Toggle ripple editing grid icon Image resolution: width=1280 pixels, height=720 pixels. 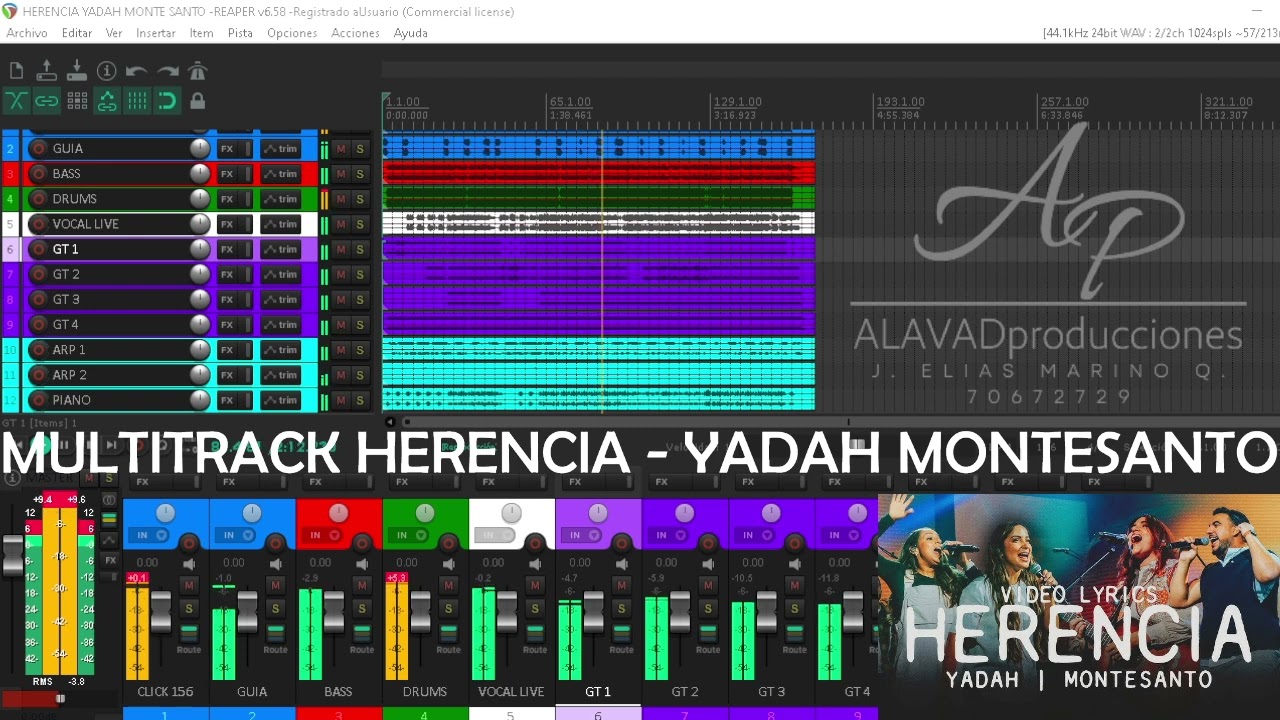point(77,101)
